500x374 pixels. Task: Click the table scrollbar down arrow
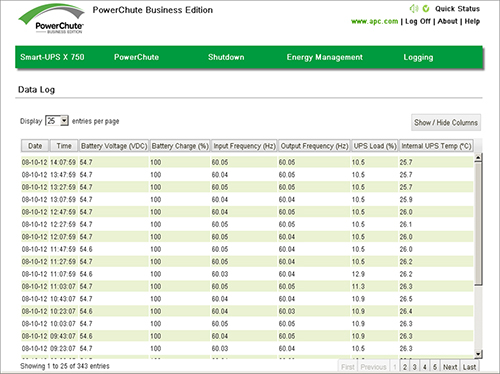[478, 354]
